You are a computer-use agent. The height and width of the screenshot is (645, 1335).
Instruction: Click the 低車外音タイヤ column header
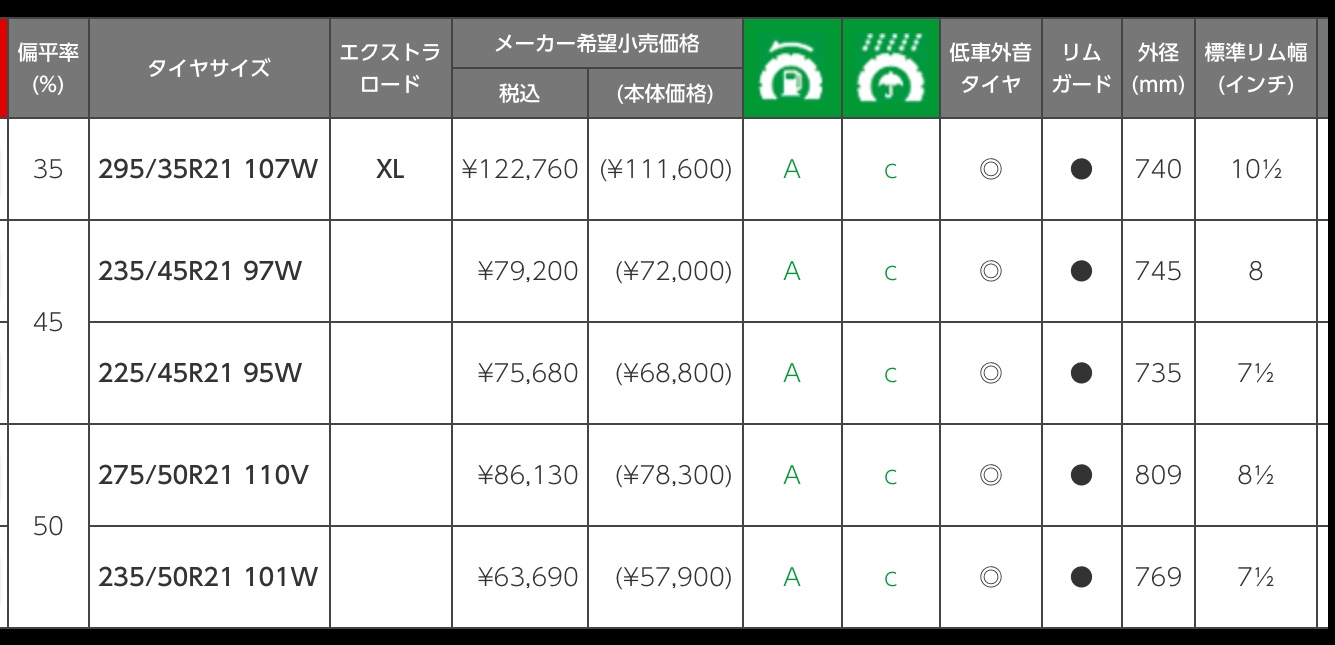[x=990, y=69]
